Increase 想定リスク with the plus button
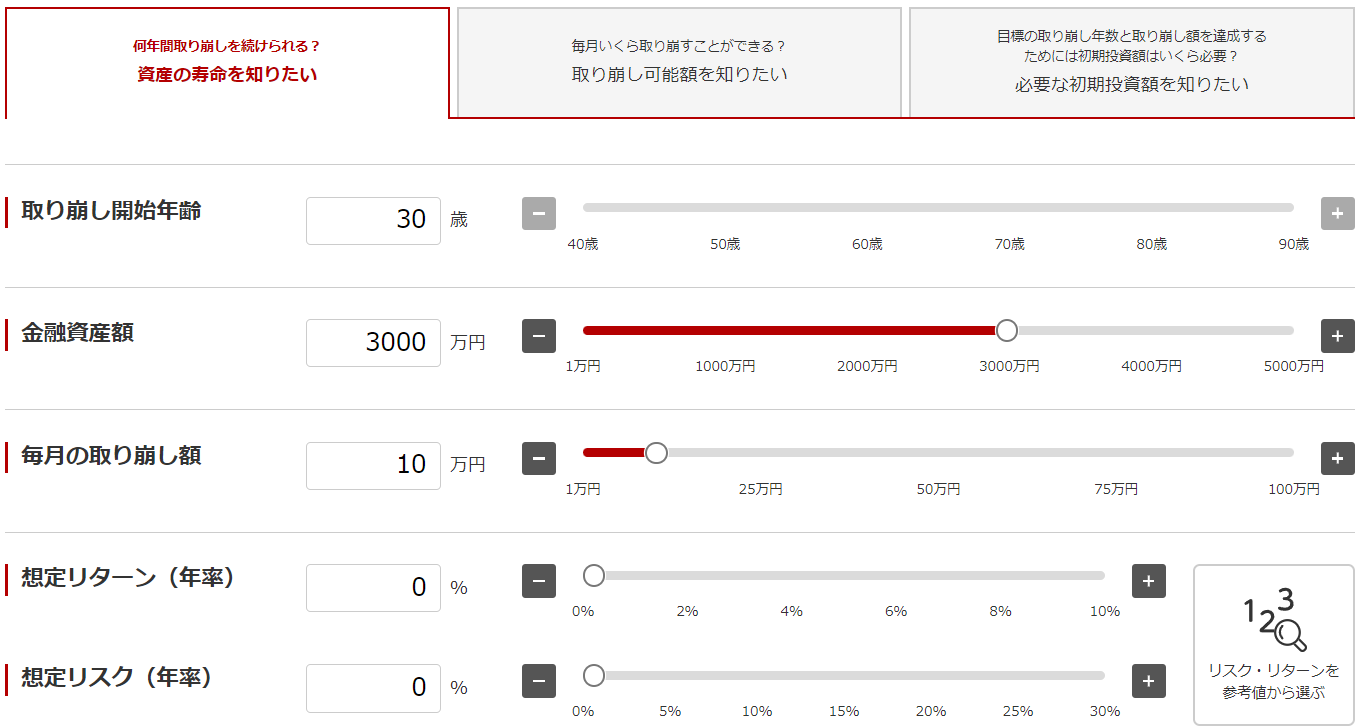 click(x=1148, y=681)
